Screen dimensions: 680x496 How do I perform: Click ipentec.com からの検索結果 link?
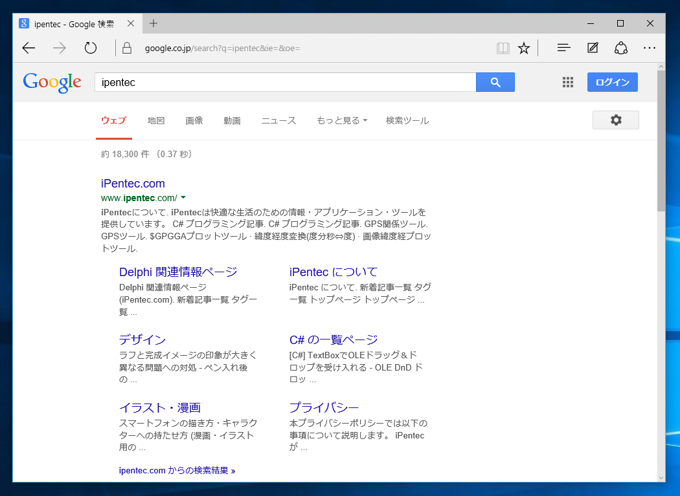coord(177,470)
